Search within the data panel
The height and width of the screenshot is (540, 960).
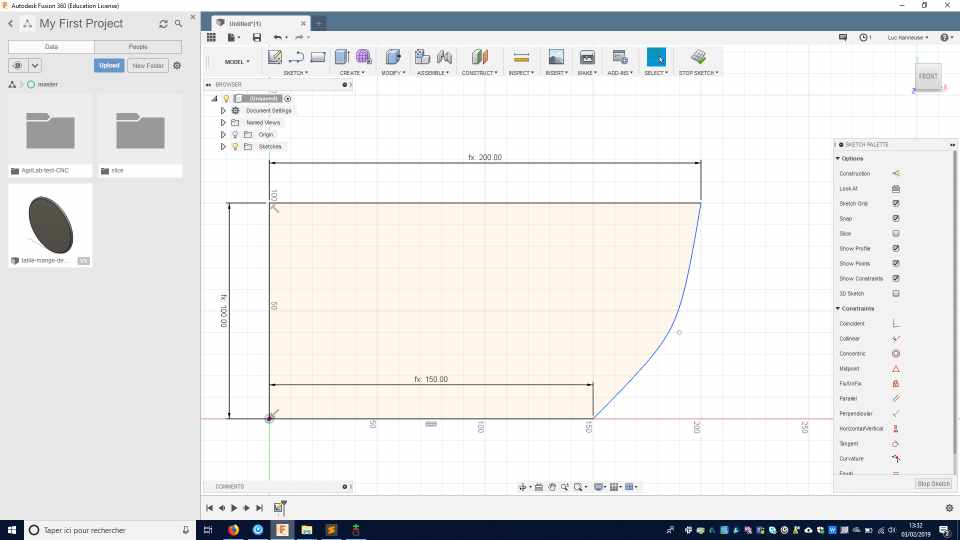click(178, 23)
